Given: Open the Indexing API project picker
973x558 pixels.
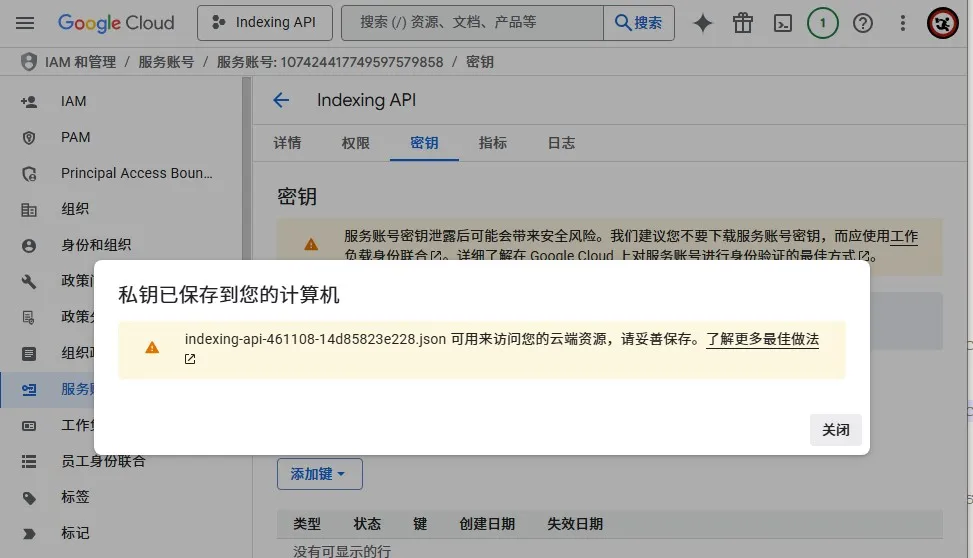Looking at the screenshot, I should 265,23.
